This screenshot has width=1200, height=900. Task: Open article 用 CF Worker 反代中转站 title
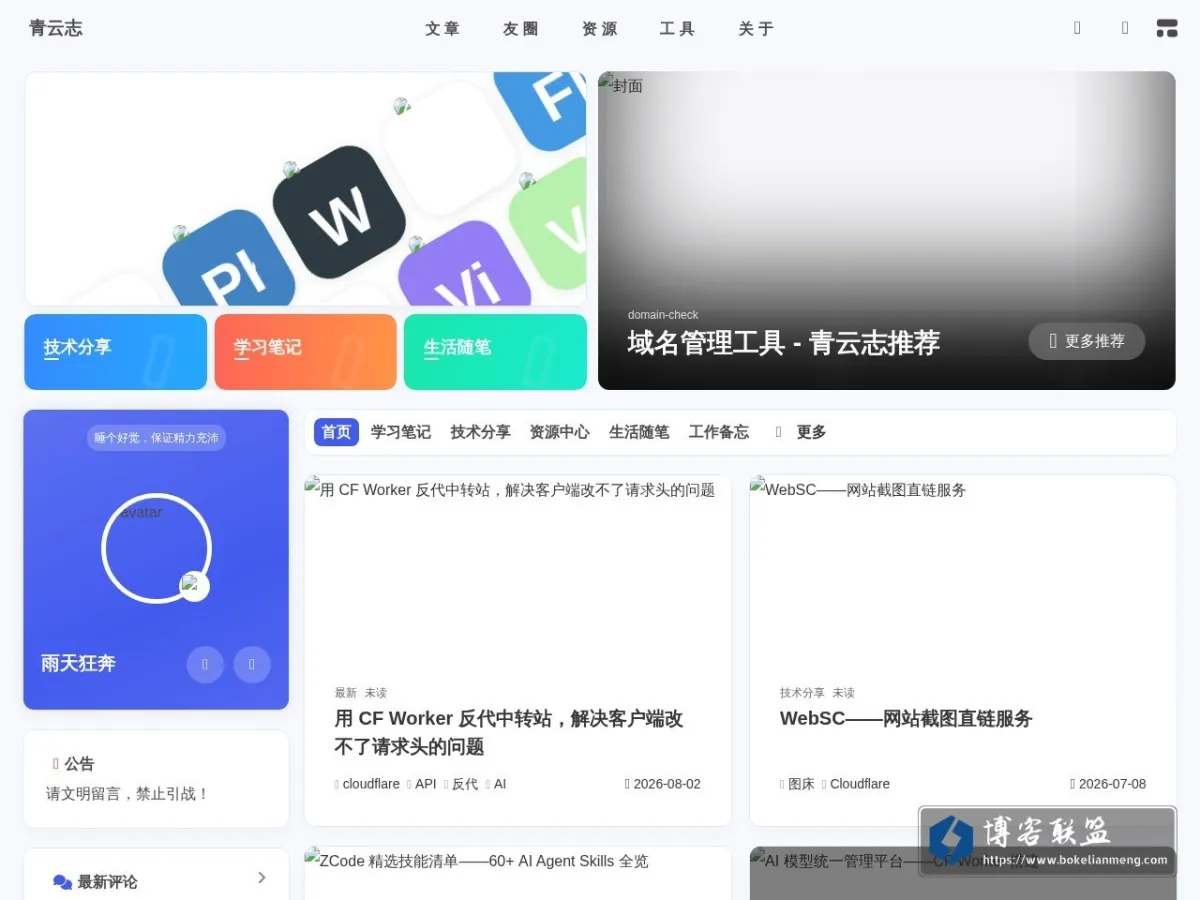[x=508, y=733]
